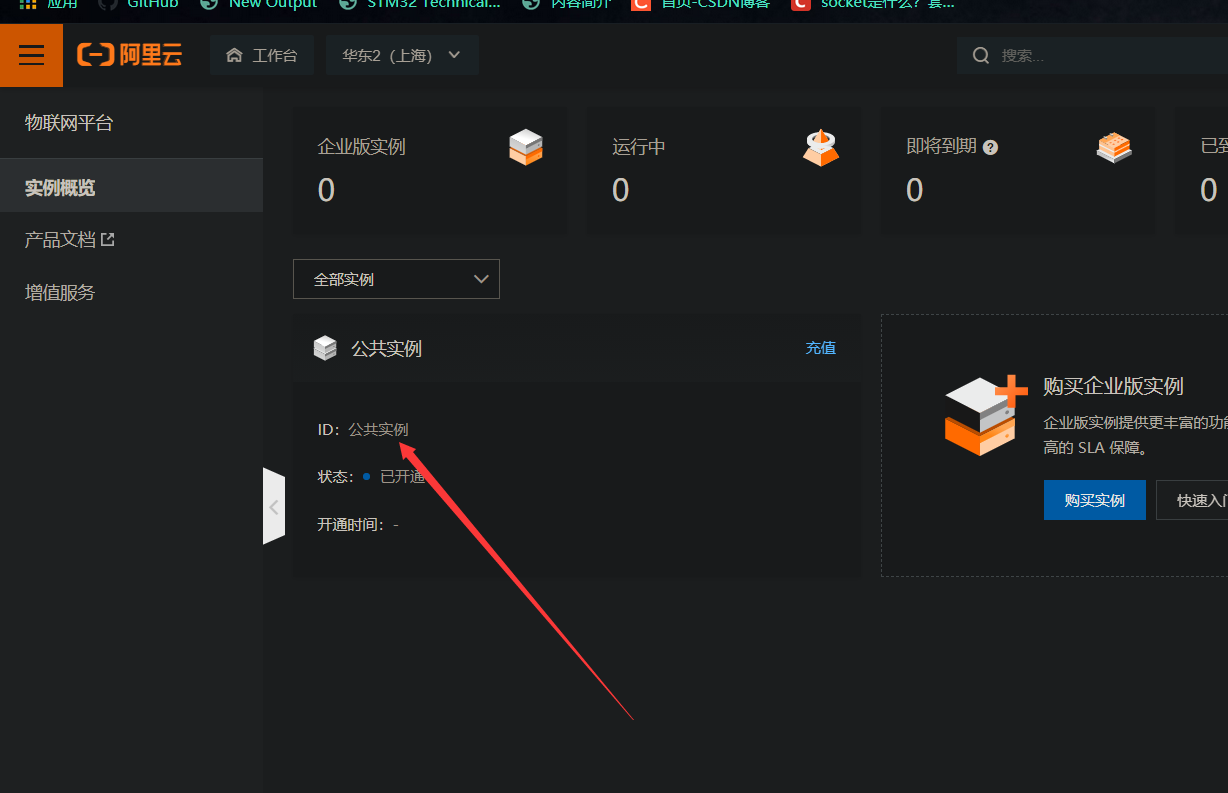This screenshot has width=1228, height=793.
Task: Click the GitHub favicon in the bookmarks bar
Action: (109, 4)
